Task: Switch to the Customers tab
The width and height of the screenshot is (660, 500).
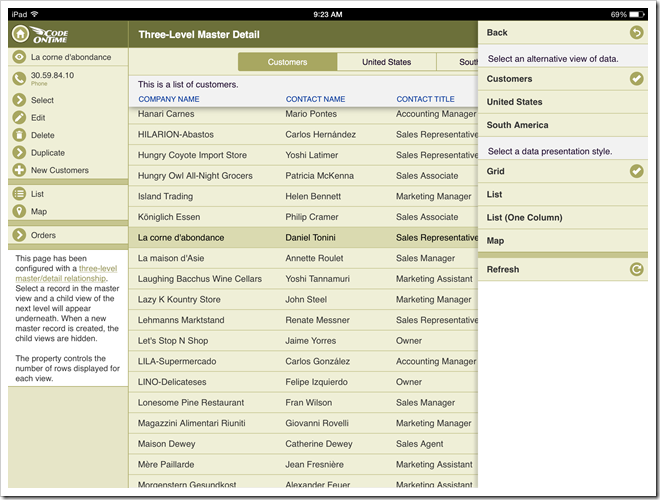Action: [287, 62]
